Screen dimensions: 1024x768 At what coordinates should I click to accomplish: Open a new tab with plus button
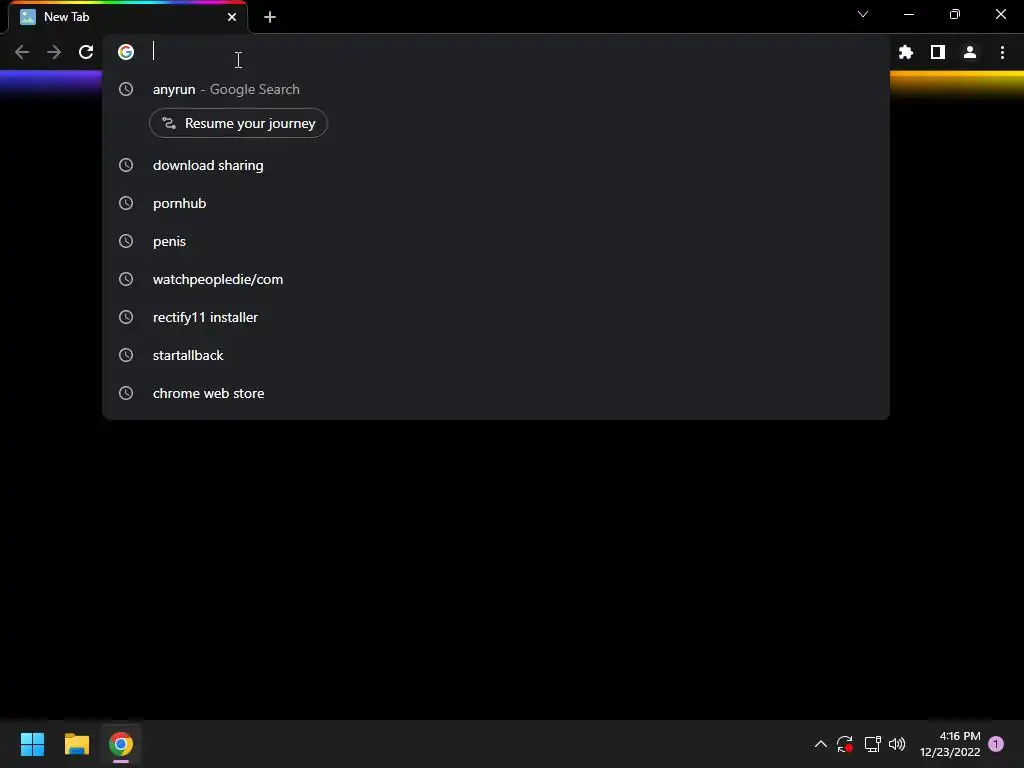coord(270,17)
